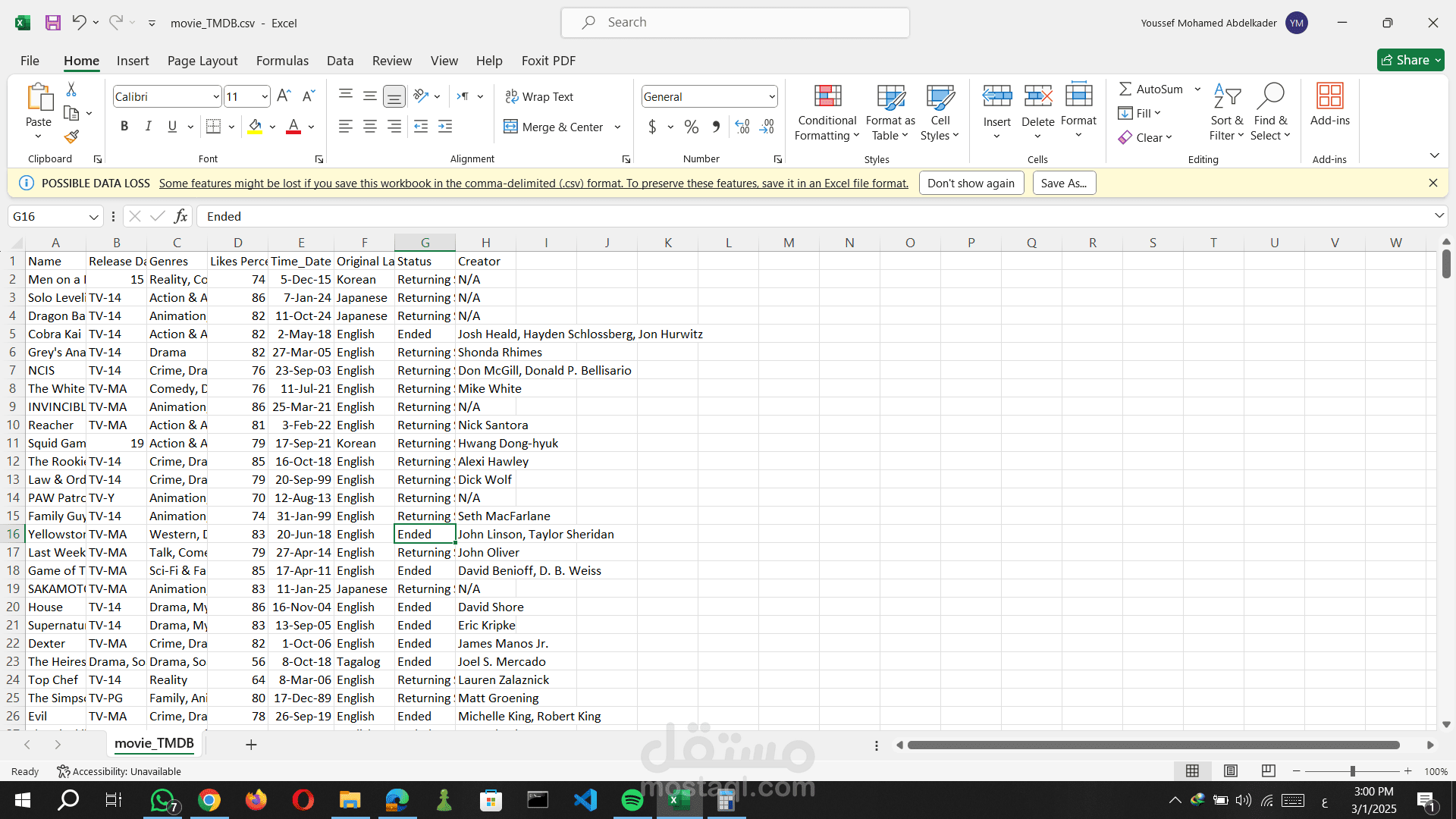Click the AutoSum sigma icon
This screenshot has height=819, width=1456.
point(1125,89)
